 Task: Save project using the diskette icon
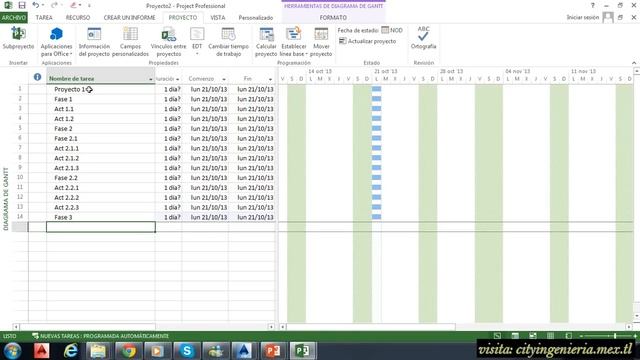[22, 5]
